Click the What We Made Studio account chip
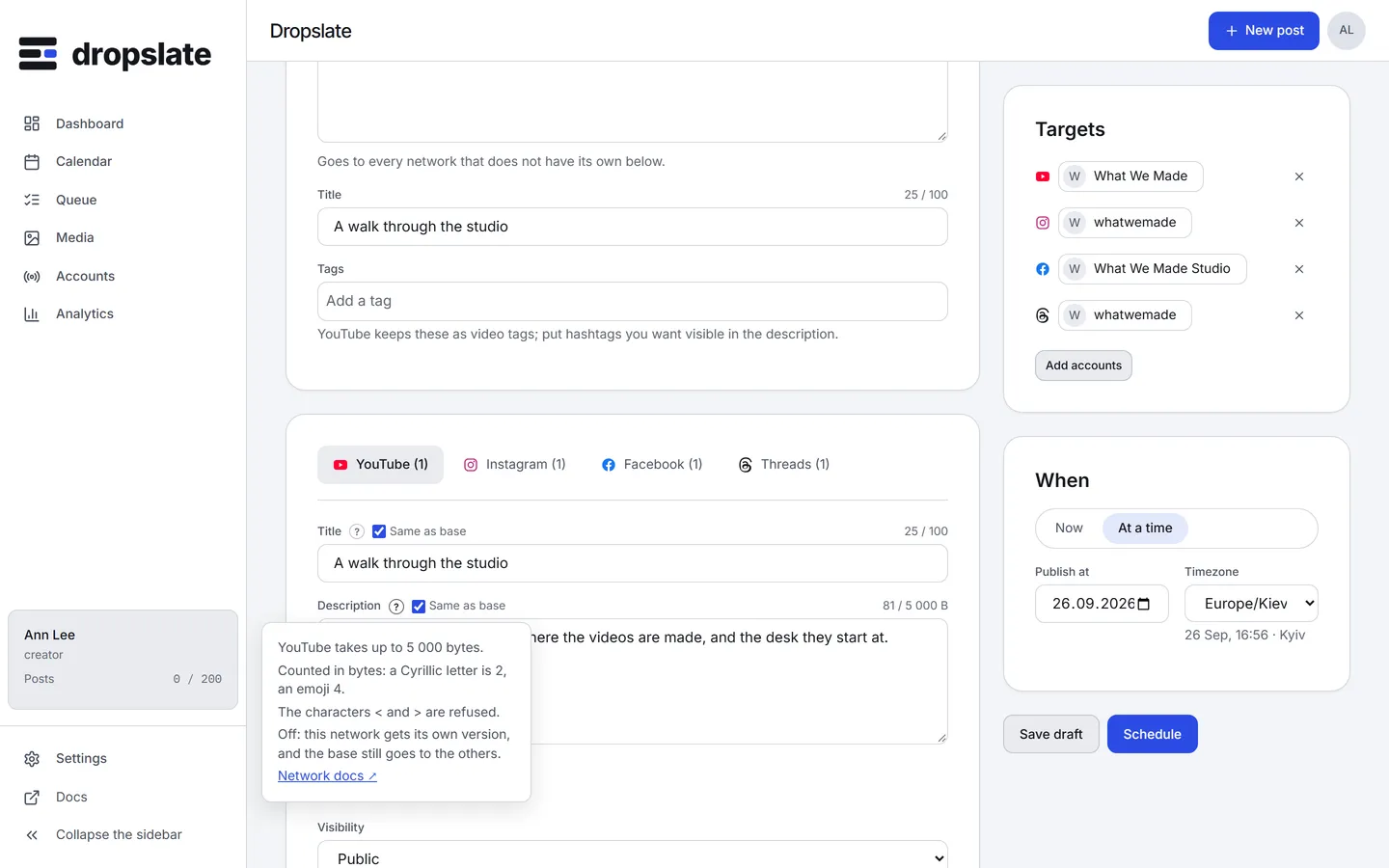Viewport: 1389px width, 868px height. point(1152,269)
